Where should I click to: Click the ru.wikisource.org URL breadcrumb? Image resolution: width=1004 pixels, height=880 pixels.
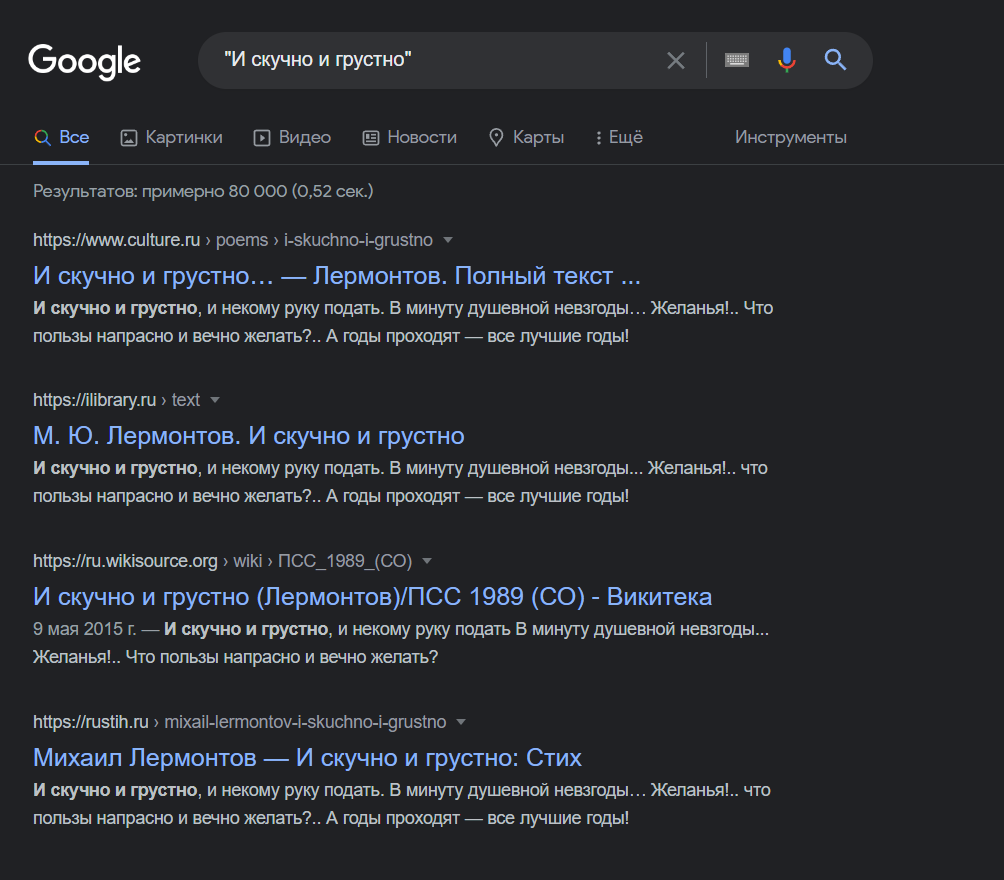(222, 561)
